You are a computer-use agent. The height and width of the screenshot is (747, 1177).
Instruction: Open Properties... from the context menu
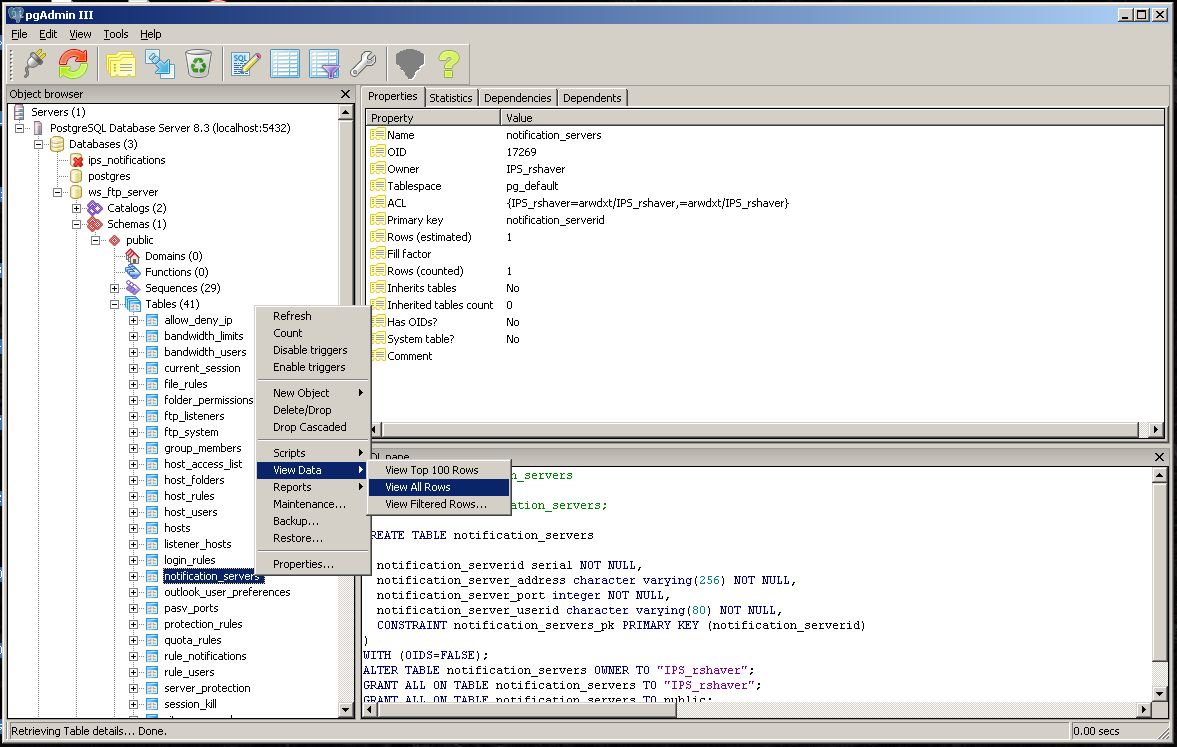(x=313, y=564)
